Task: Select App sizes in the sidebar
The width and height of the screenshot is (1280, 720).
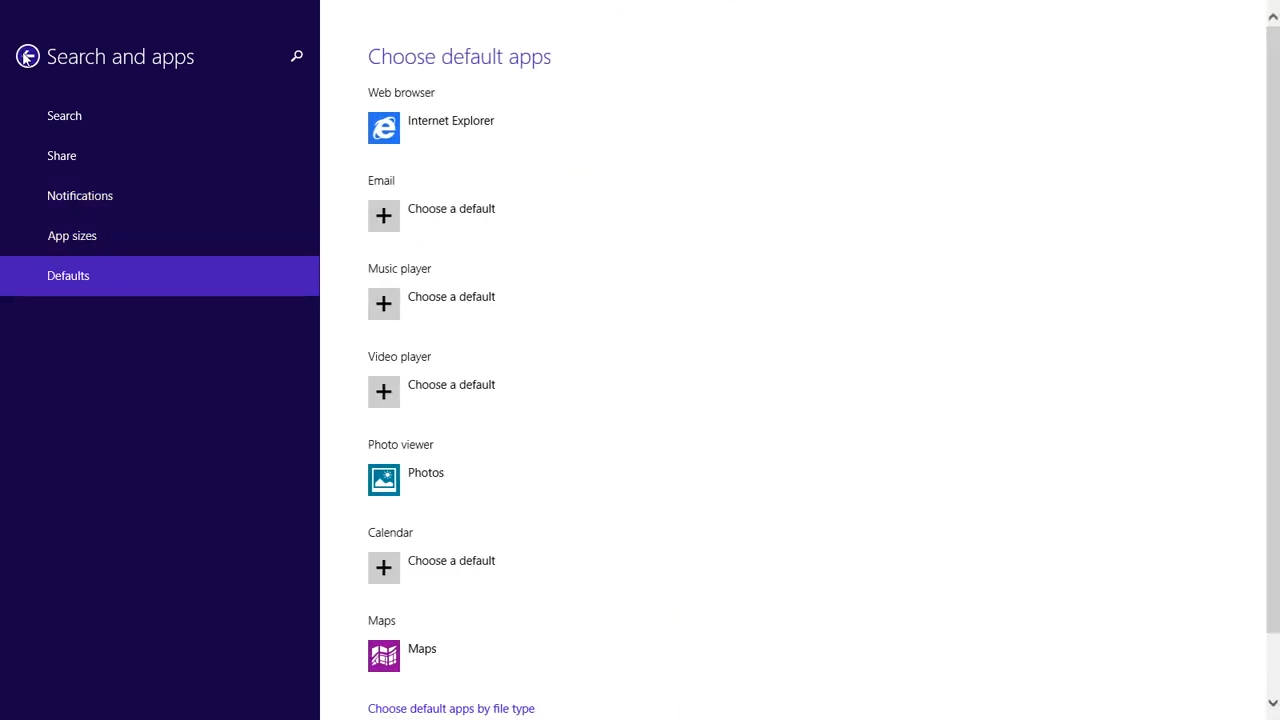Action: pyautogui.click(x=72, y=236)
